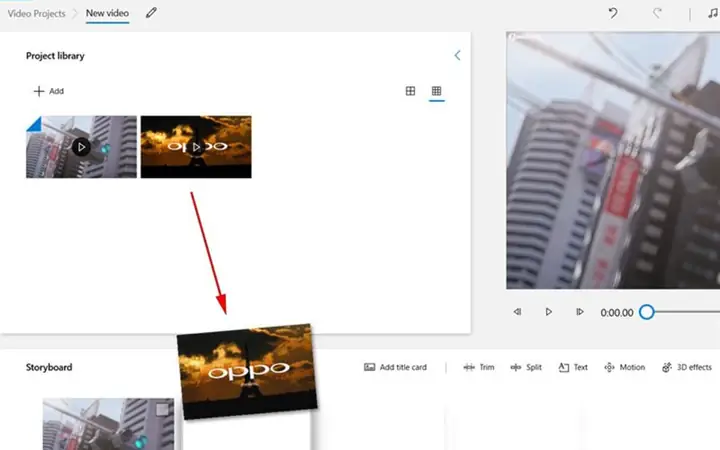Image resolution: width=720 pixels, height=450 pixels.
Task: Play the video preview
Action: coord(548,312)
